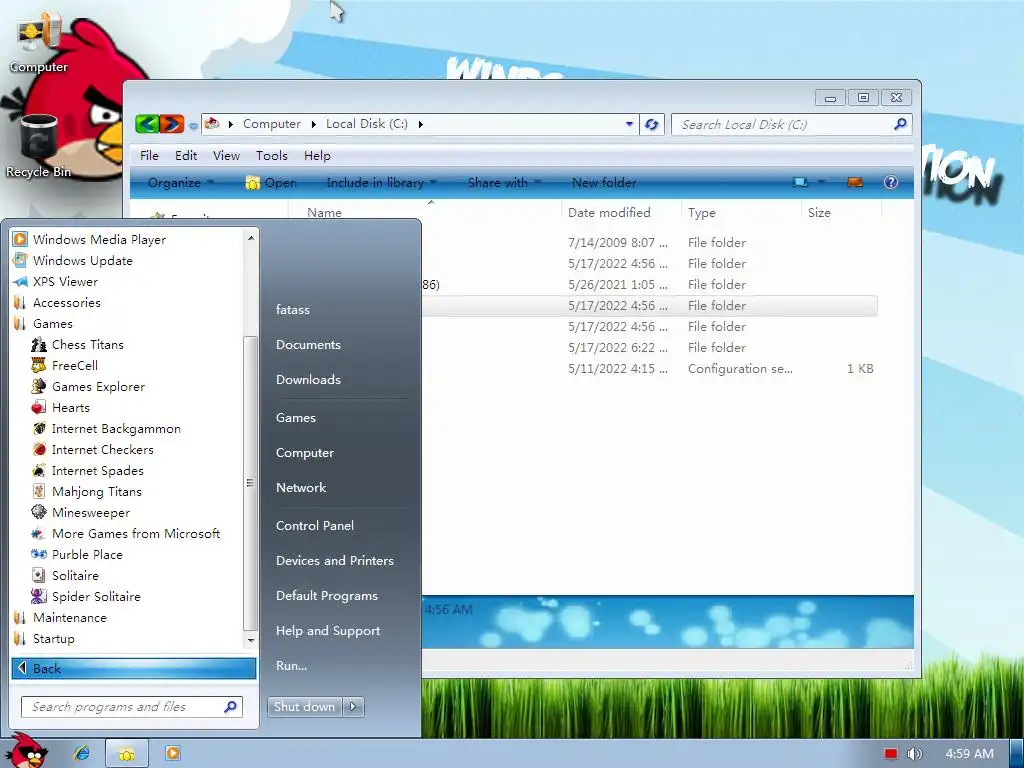Open the Organize dropdown
1024x768 pixels.
click(181, 183)
